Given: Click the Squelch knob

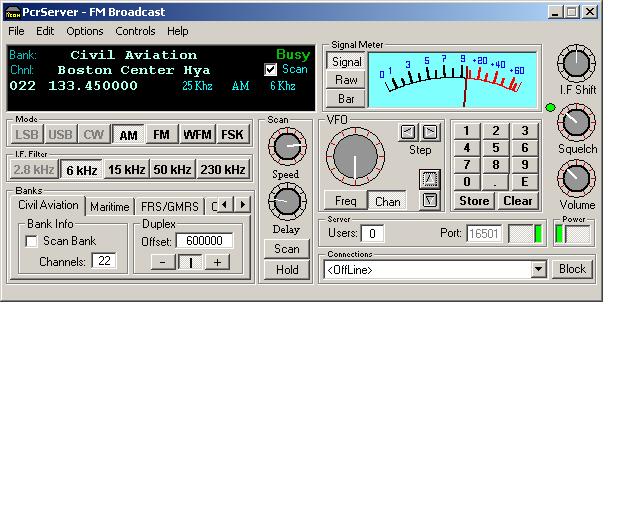Looking at the screenshot, I should [575, 123].
